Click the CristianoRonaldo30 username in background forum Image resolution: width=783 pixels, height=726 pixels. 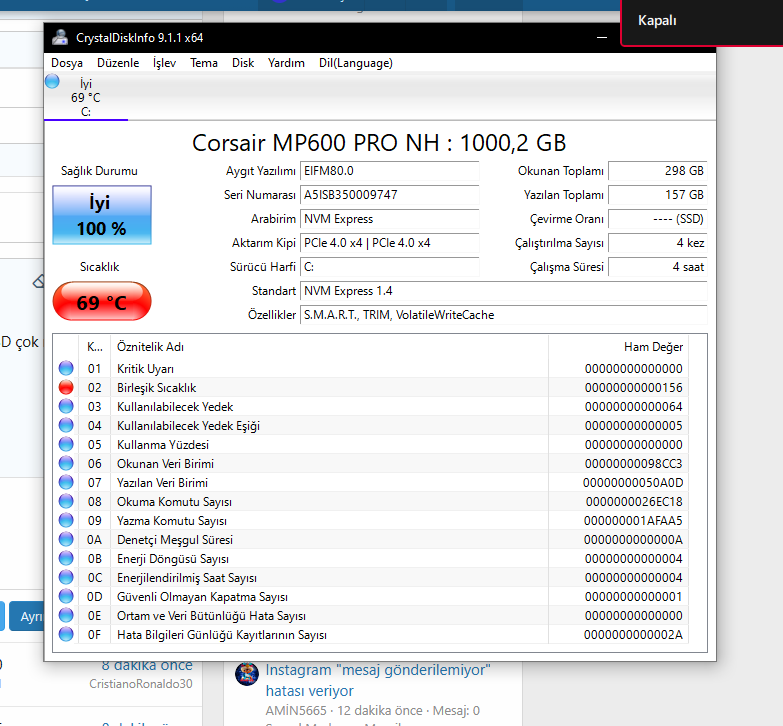[x=140, y=684]
